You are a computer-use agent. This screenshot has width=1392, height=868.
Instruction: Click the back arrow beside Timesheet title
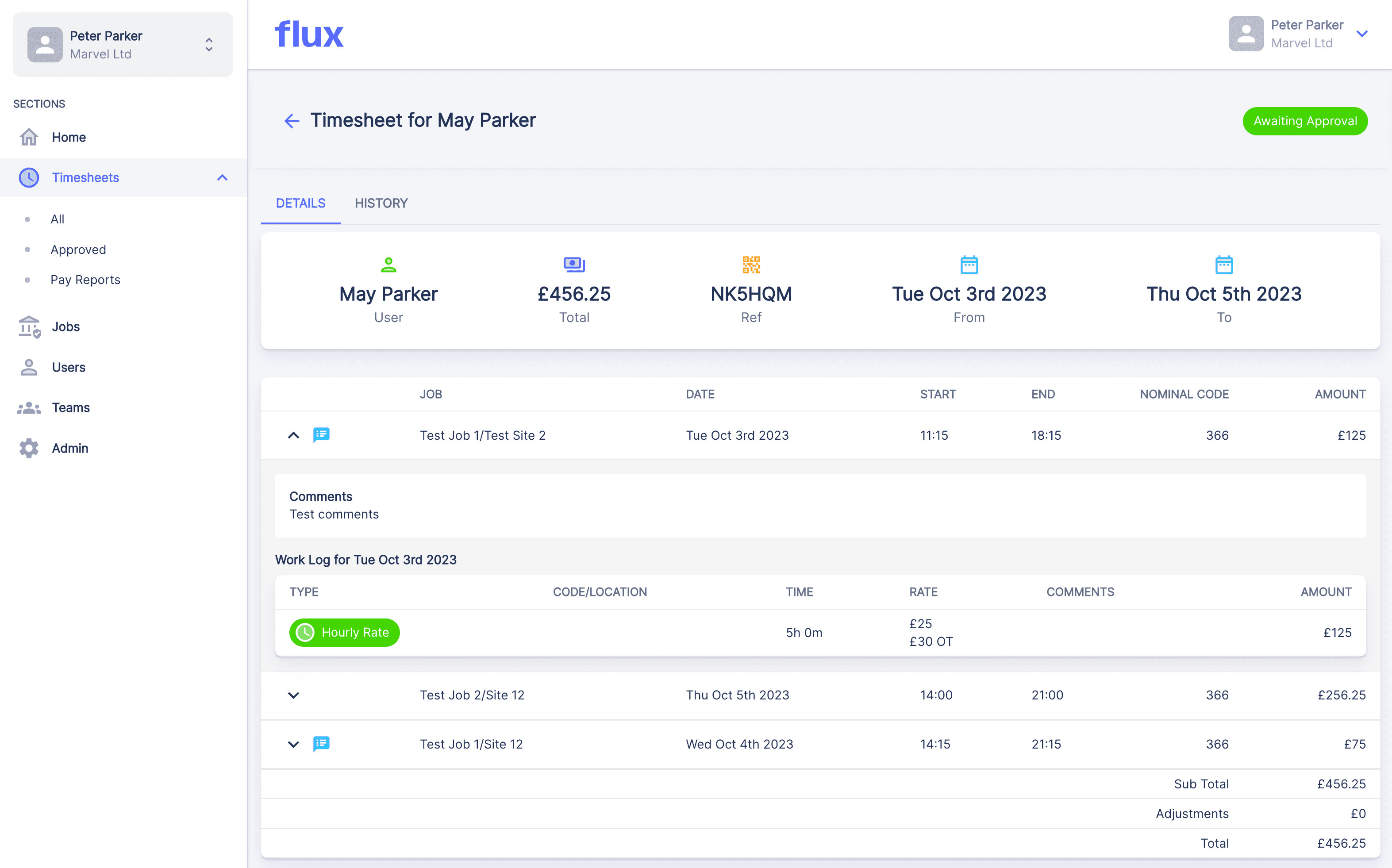pyautogui.click(x=292, y=120)
